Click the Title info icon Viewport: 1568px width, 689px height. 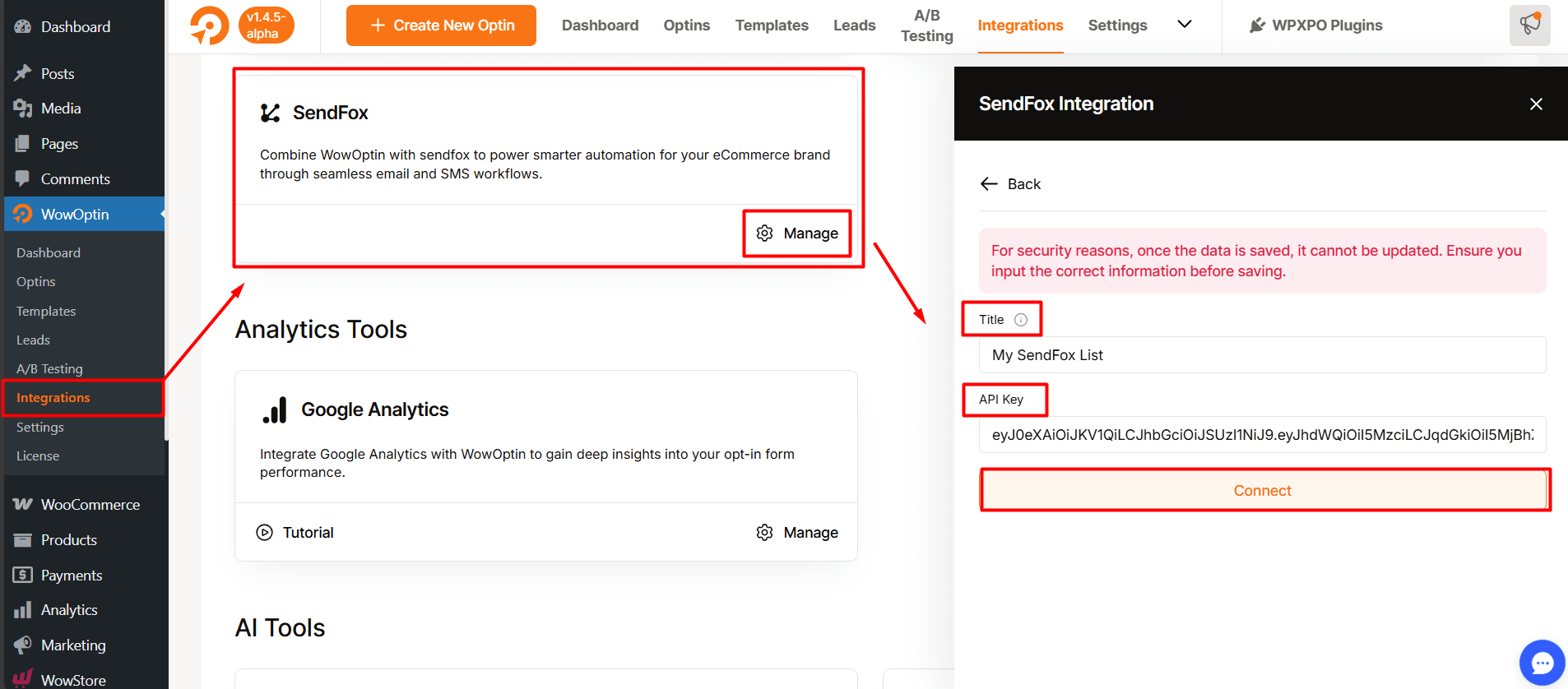[x=1021, y=320]
